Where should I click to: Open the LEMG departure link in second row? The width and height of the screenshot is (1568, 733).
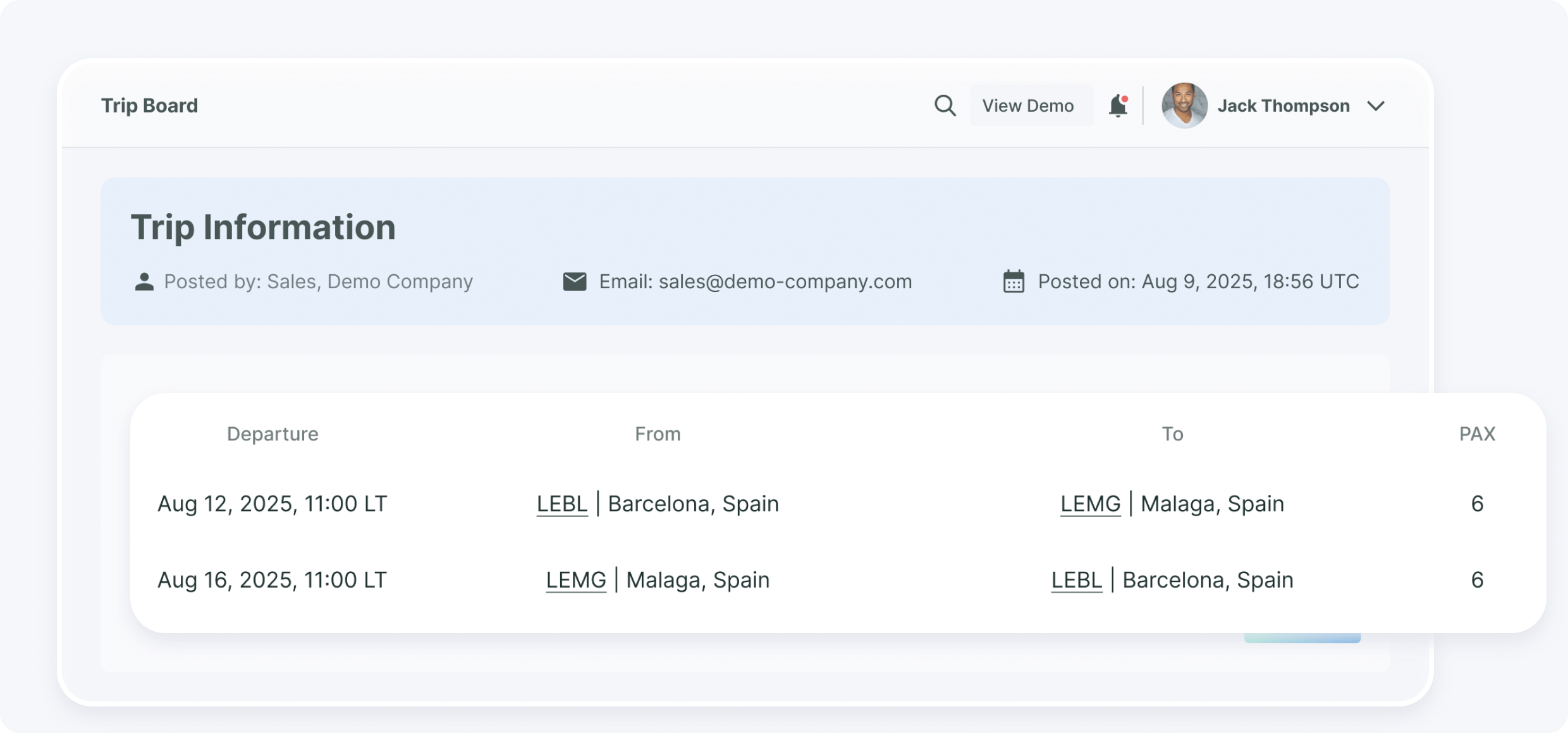pyautogui.click(x=576, y=579)
